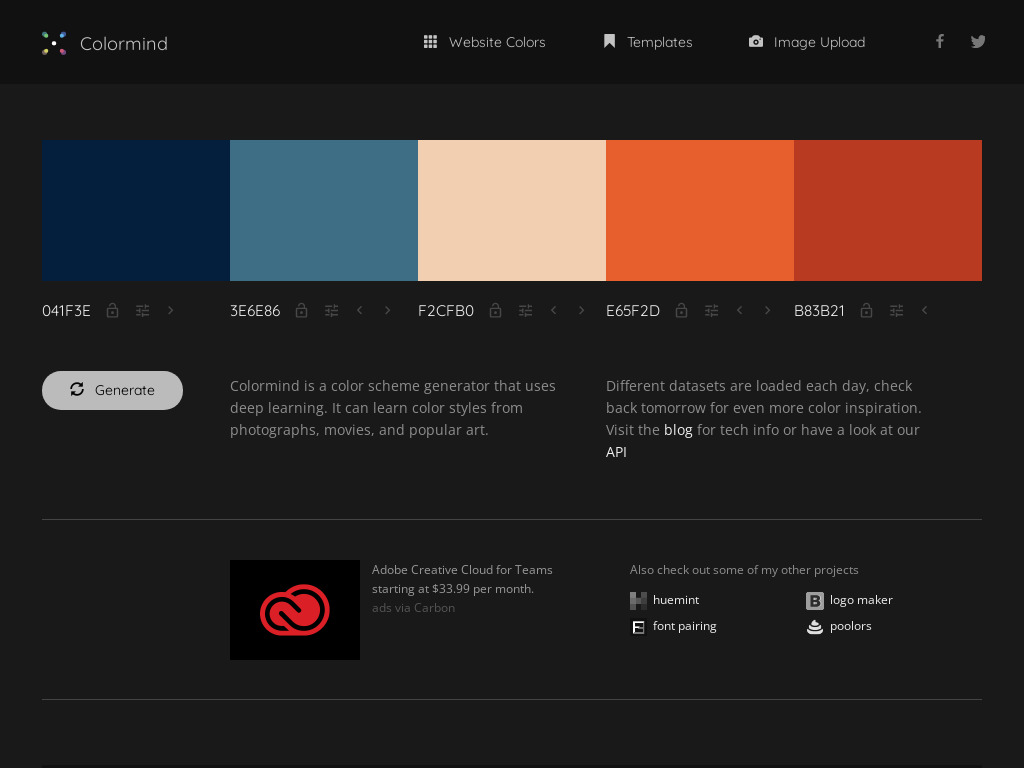Click the E65F2D hex code text

point(633,311)
